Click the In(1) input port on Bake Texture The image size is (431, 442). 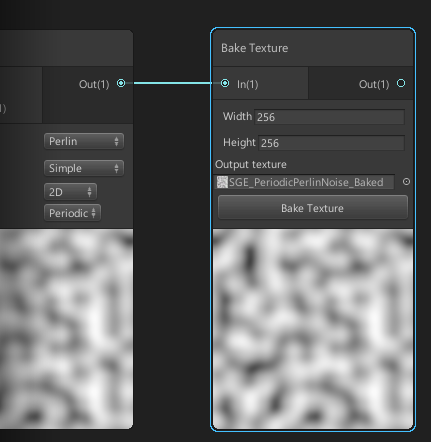[x=225, y=83]
